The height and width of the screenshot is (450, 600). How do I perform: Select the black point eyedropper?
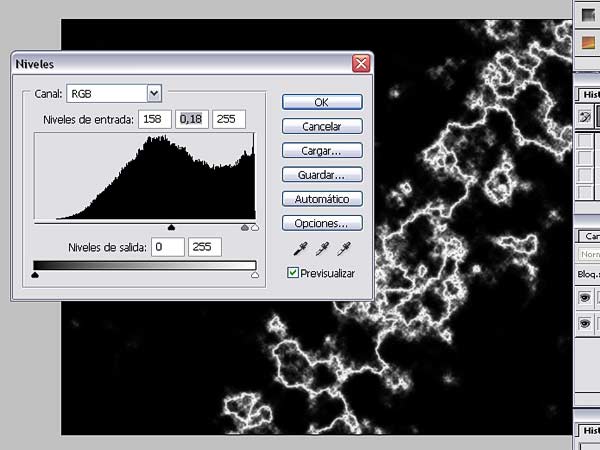point(300,249)
